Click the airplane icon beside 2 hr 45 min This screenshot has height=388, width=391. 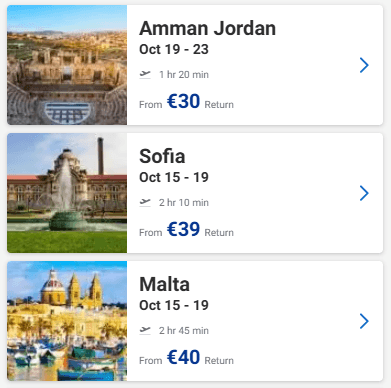pyautogui.click(x=145, y=330)
